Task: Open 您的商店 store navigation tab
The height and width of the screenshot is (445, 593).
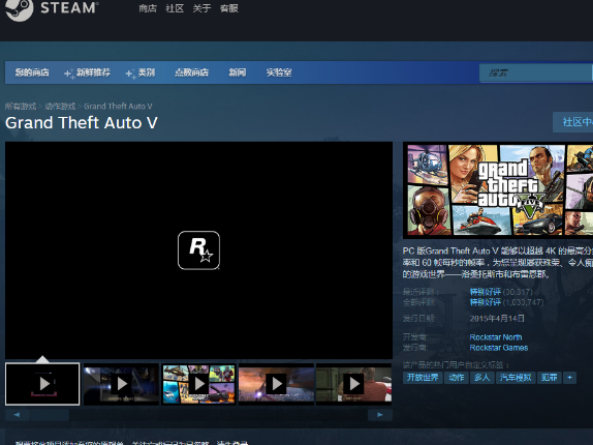Action: [x=32, y=72]
